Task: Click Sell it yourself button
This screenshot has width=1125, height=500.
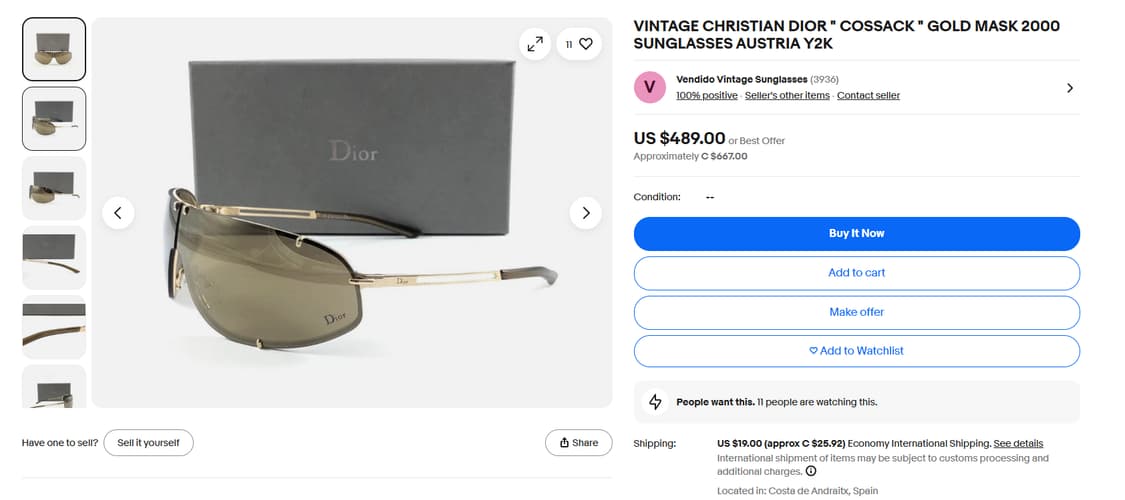Action: point(148,443)
